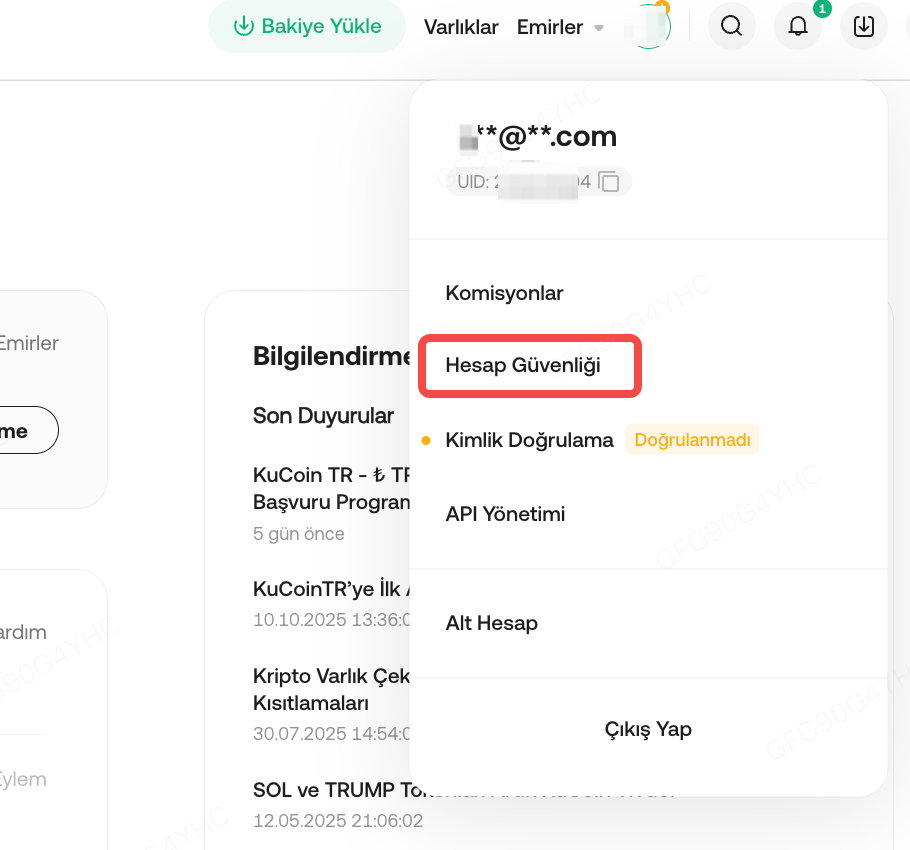
Task: Expand the Emirler dropdown arrow
Action: 599,28
